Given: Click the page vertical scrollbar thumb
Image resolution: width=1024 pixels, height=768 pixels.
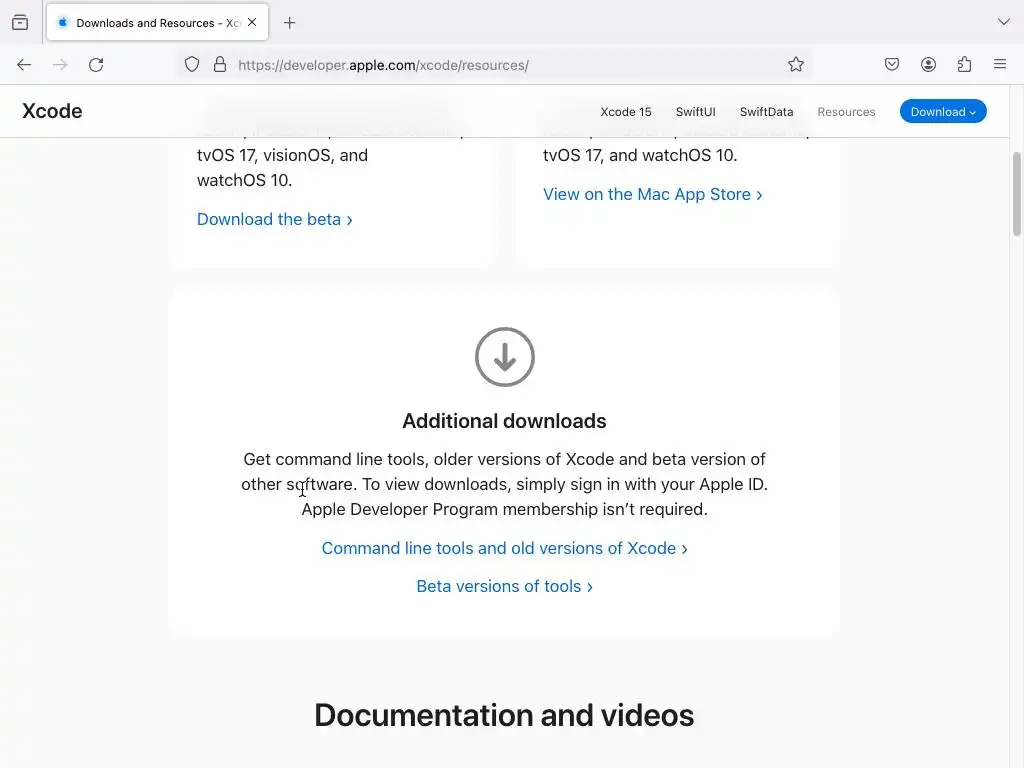Looking at the screenshot, I should coord(1016,194).
